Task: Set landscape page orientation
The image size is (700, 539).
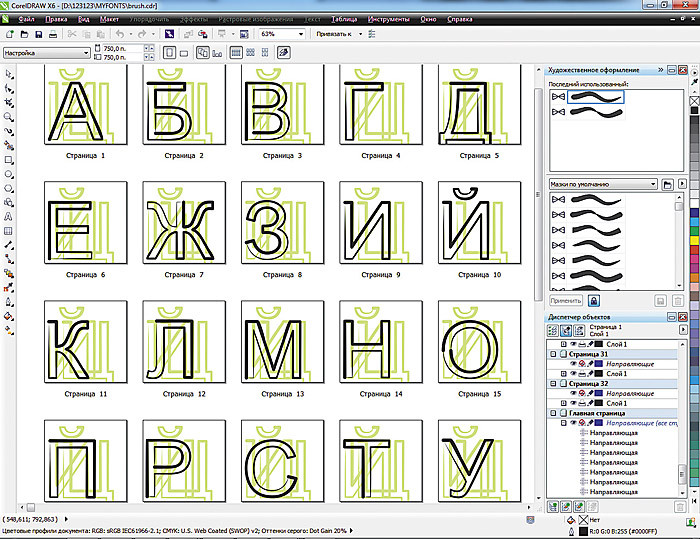Action: (184, 53)
